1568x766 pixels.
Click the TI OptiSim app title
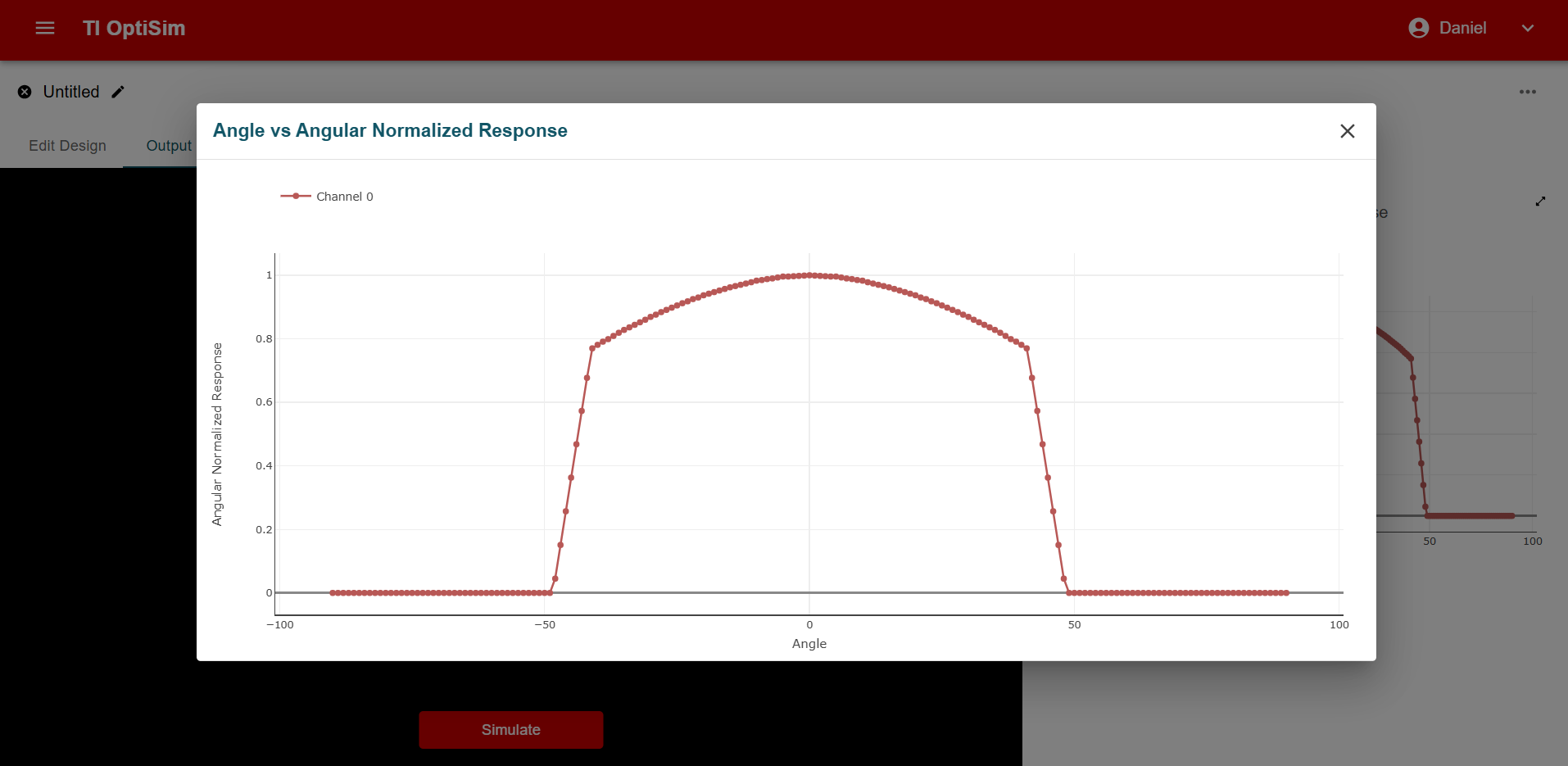coord(134,28)
